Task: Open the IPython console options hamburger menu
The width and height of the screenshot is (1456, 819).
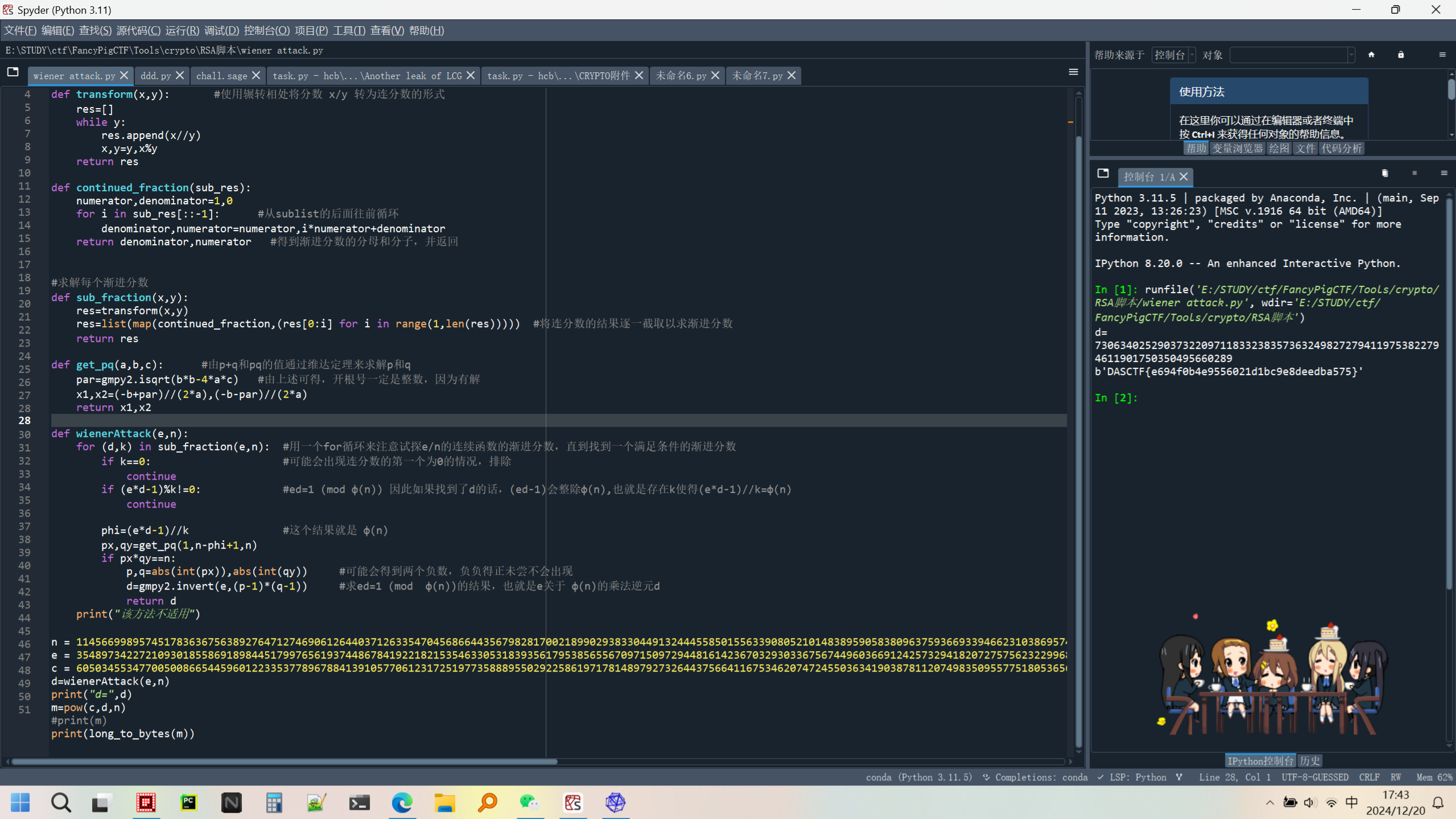Action: pyautogui.click(x=1444, y=173)
